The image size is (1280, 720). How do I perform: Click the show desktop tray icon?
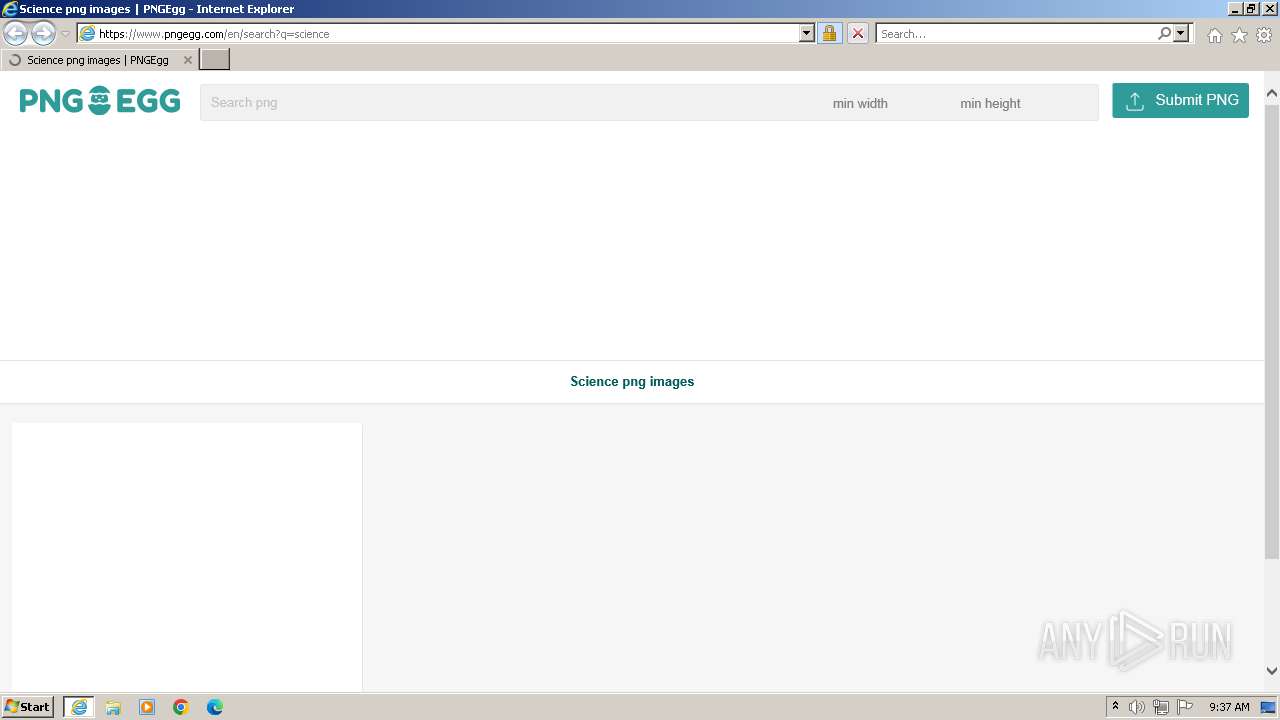1268,707
